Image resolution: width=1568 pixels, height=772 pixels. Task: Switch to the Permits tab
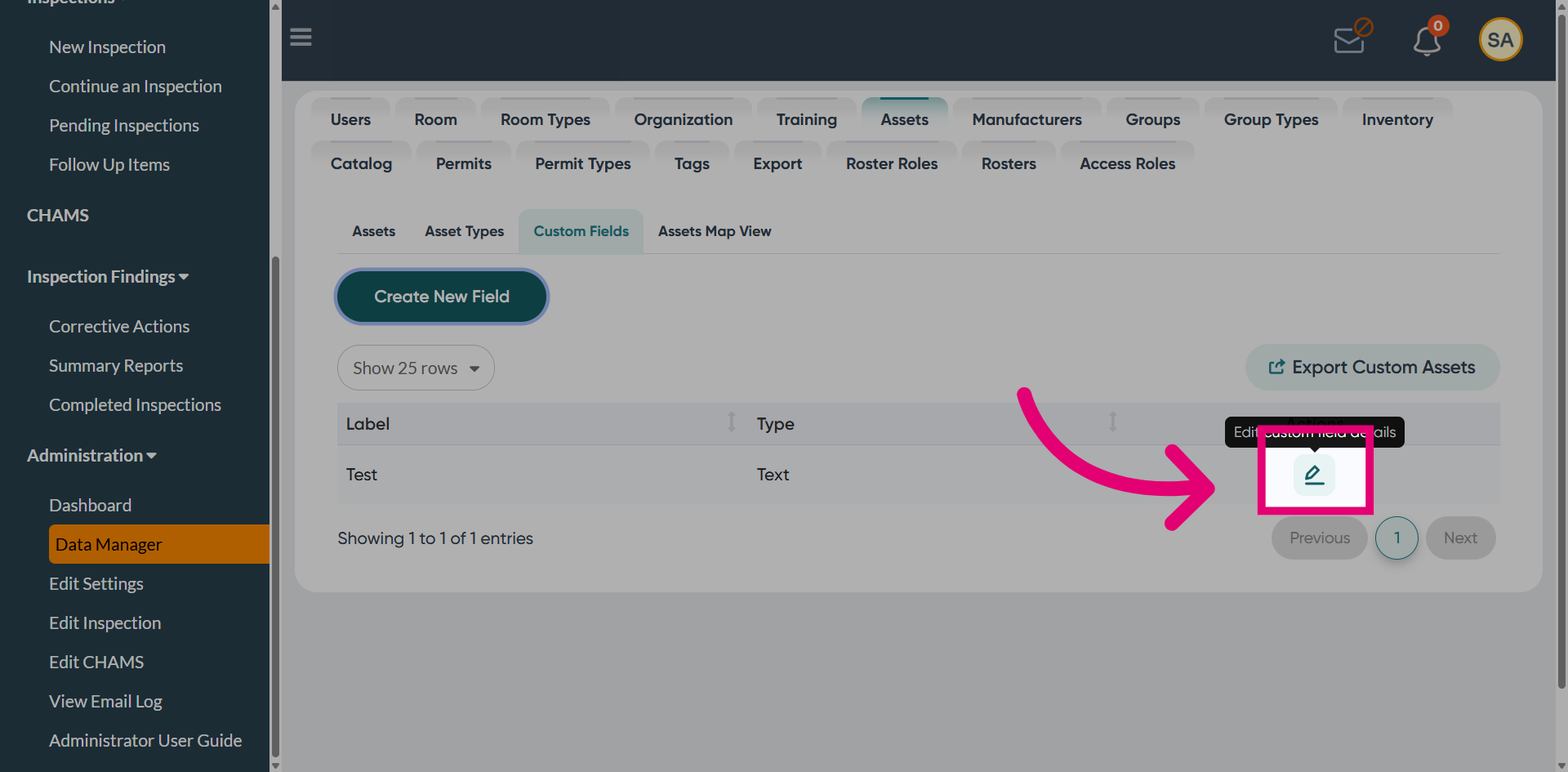[463, 163]
